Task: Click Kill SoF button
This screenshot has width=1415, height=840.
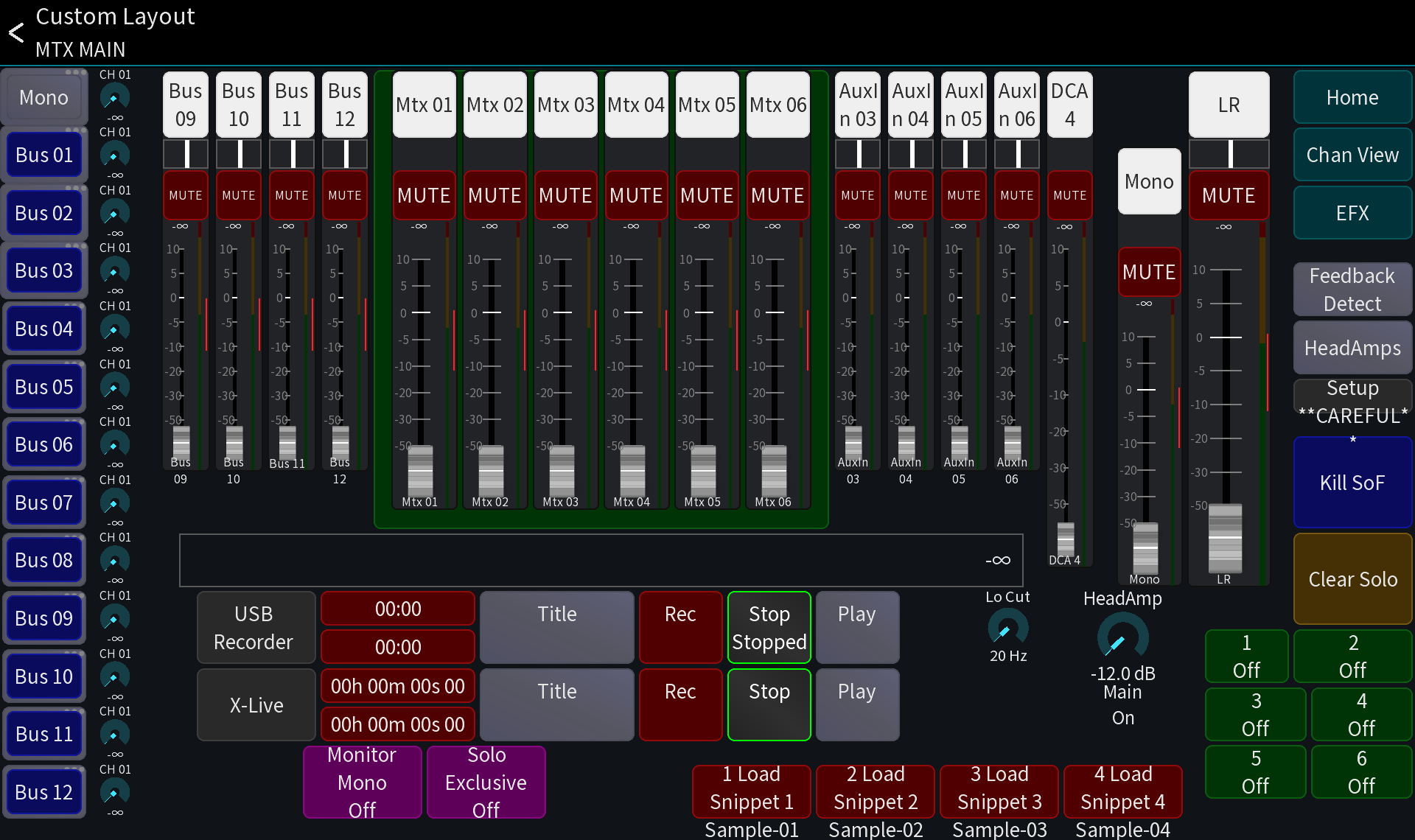Action: coord(1352,483)
